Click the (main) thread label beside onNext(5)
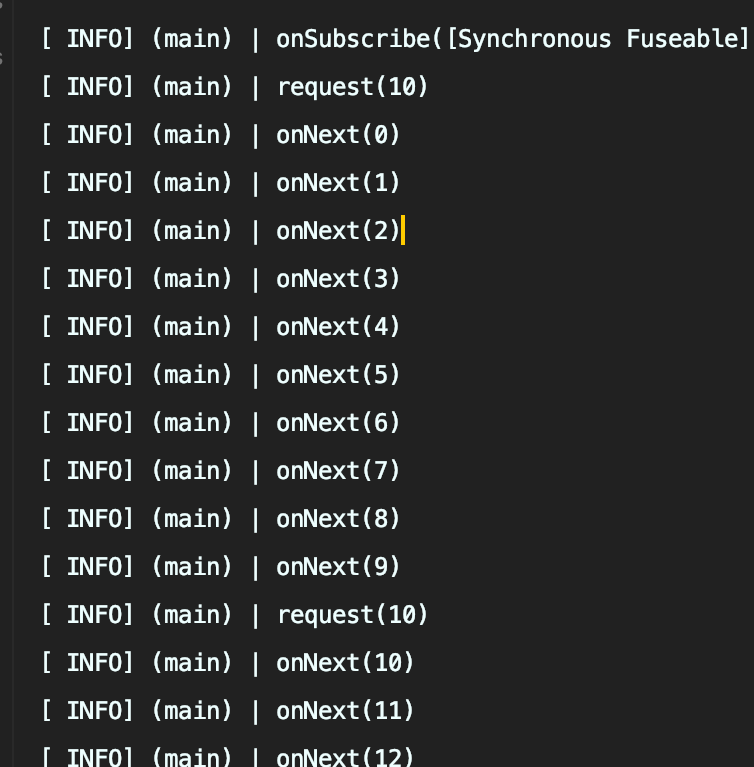The width and height of the screenshot is (754, 767). pos(192,375)
